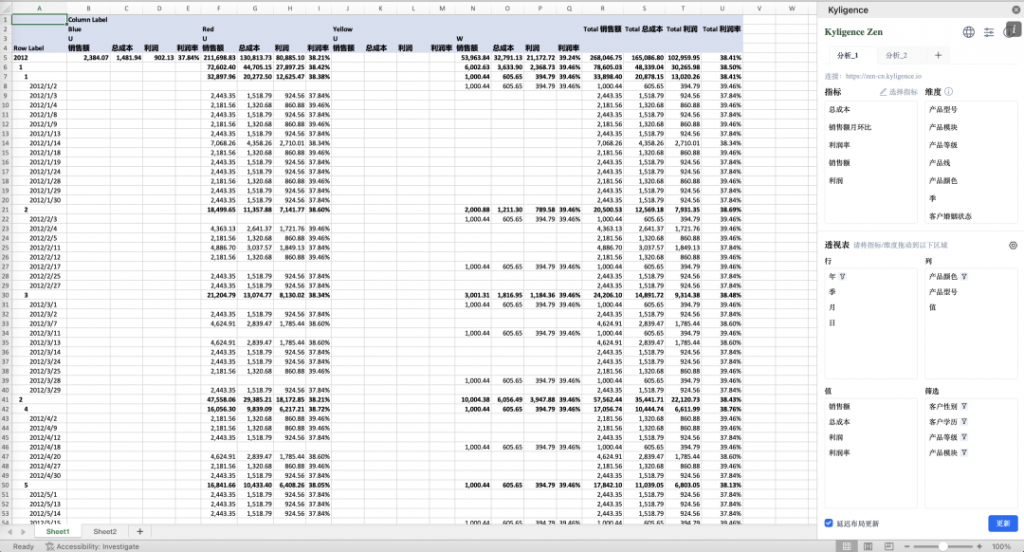
Task: Click the previous sheet navigation arrow
Action: (x=10, y=532)
